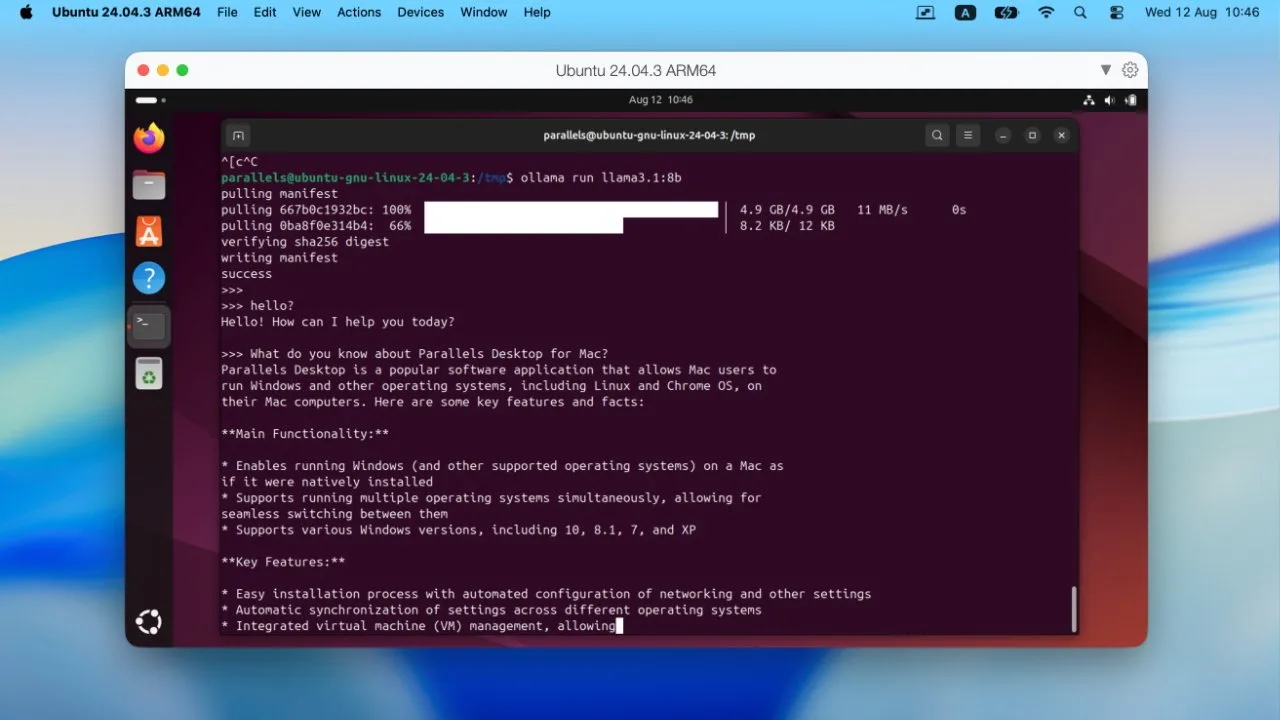
Task: Enter full screen for Parallels window
Action: 182,70
